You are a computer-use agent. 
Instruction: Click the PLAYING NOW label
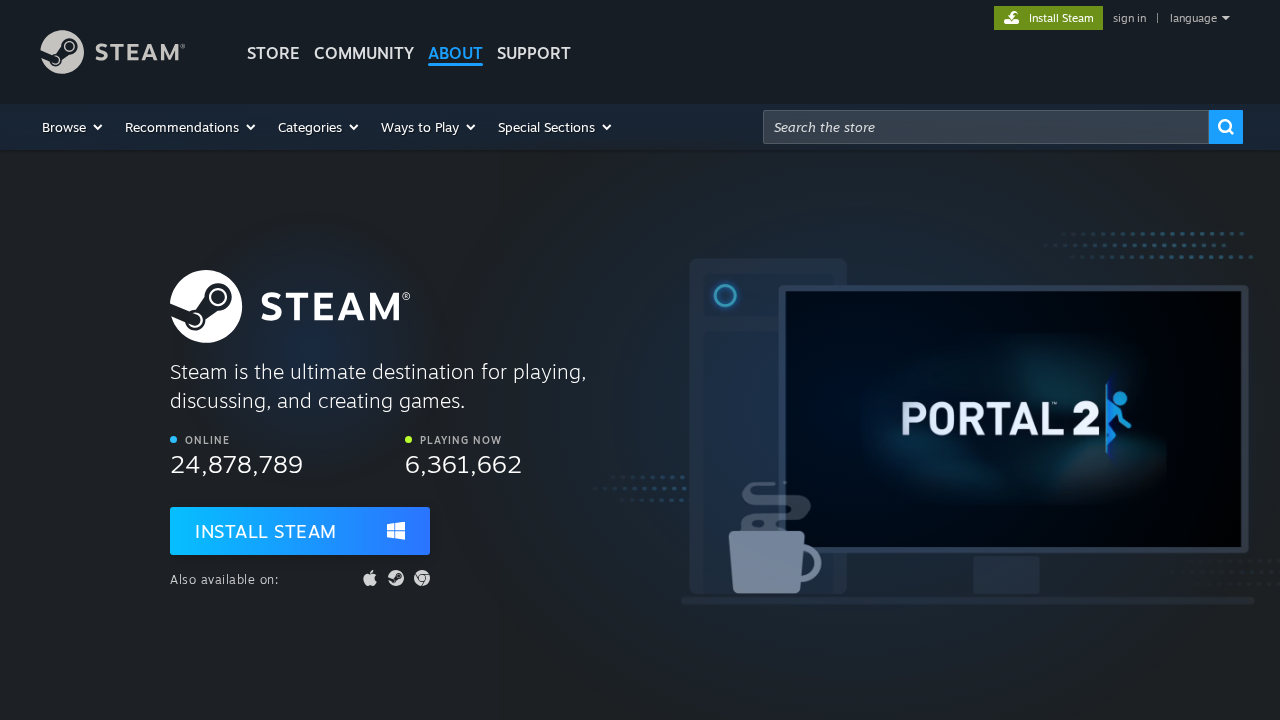[x=461, y=440]
